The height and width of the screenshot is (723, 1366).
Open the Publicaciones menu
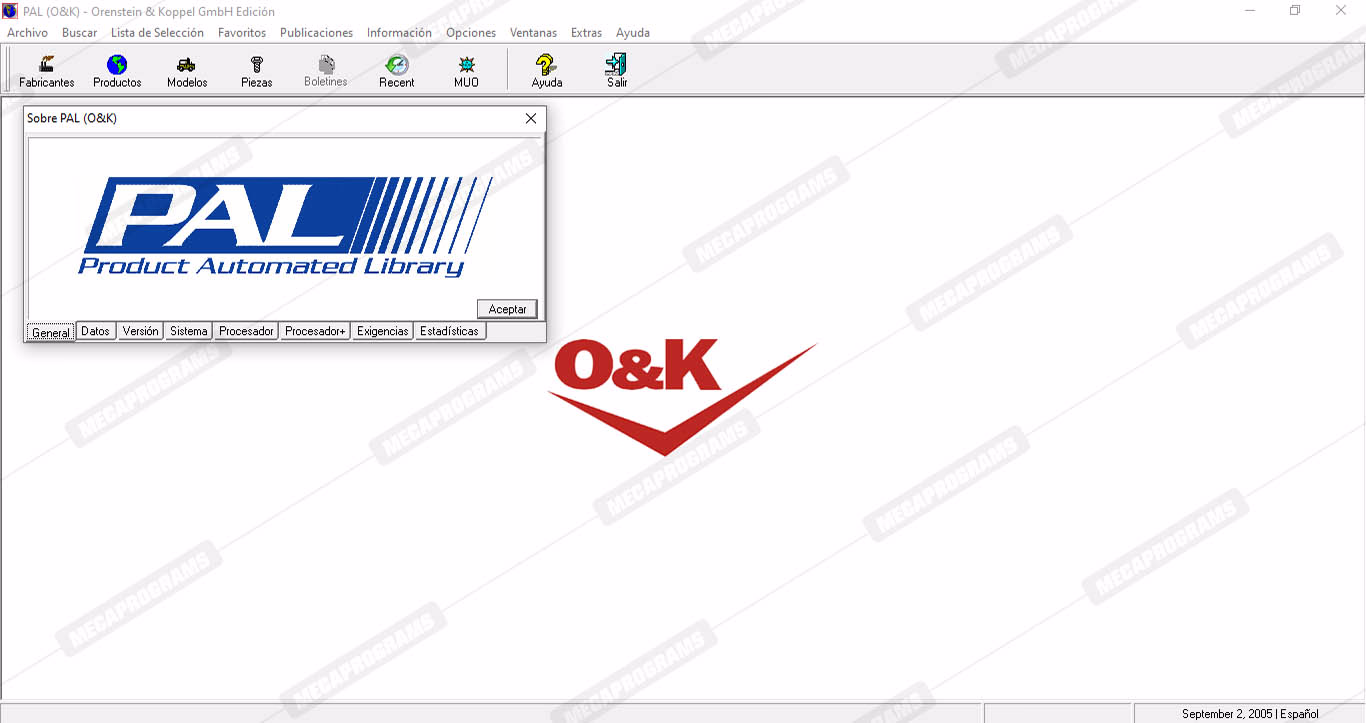316,33
